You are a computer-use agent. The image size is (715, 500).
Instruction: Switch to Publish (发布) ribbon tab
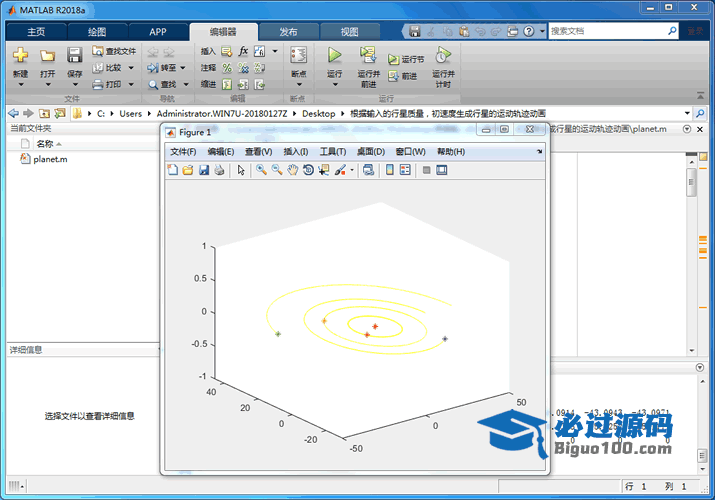point(288,32)
